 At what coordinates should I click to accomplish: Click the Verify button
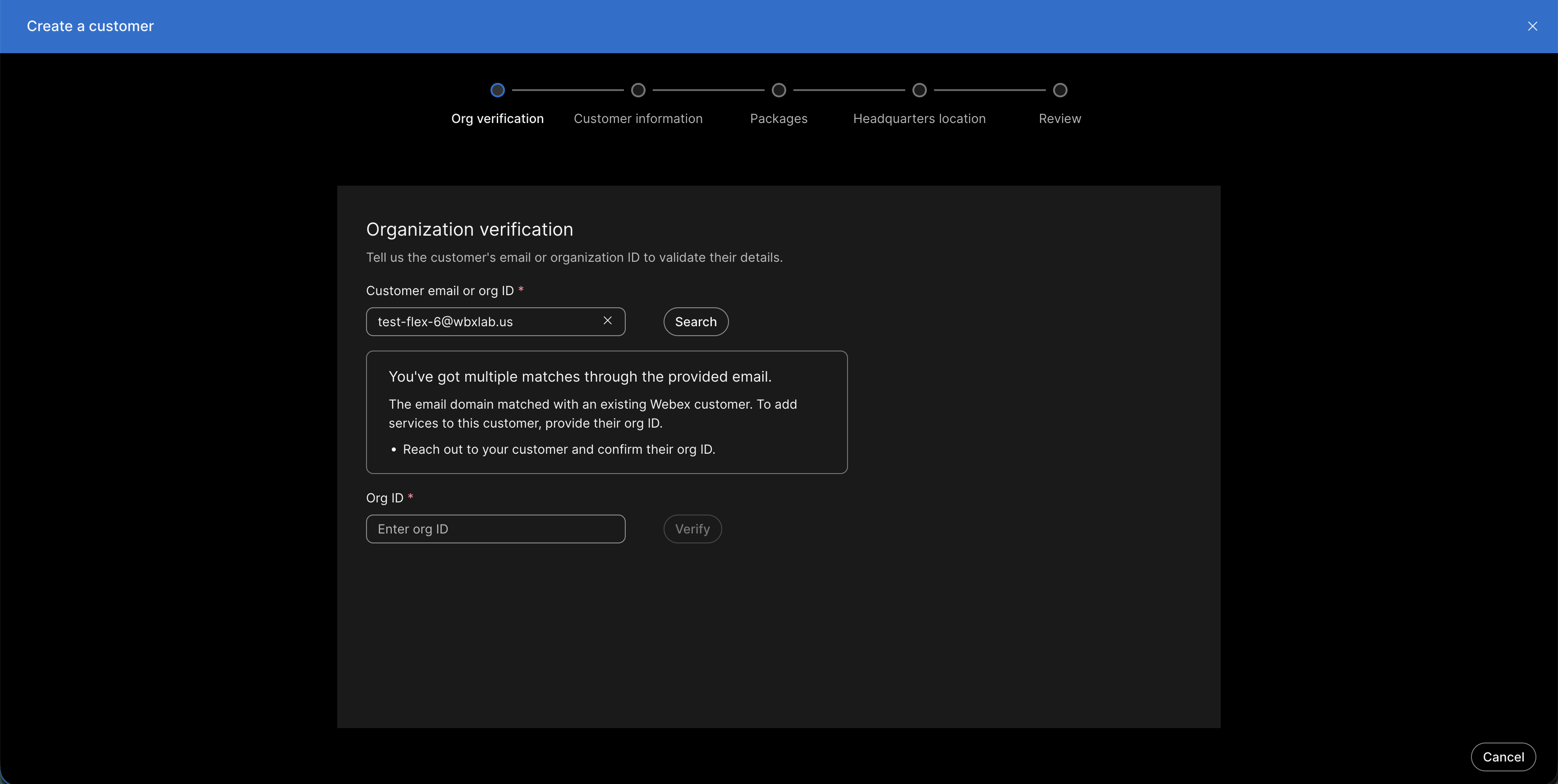point(692,529)
